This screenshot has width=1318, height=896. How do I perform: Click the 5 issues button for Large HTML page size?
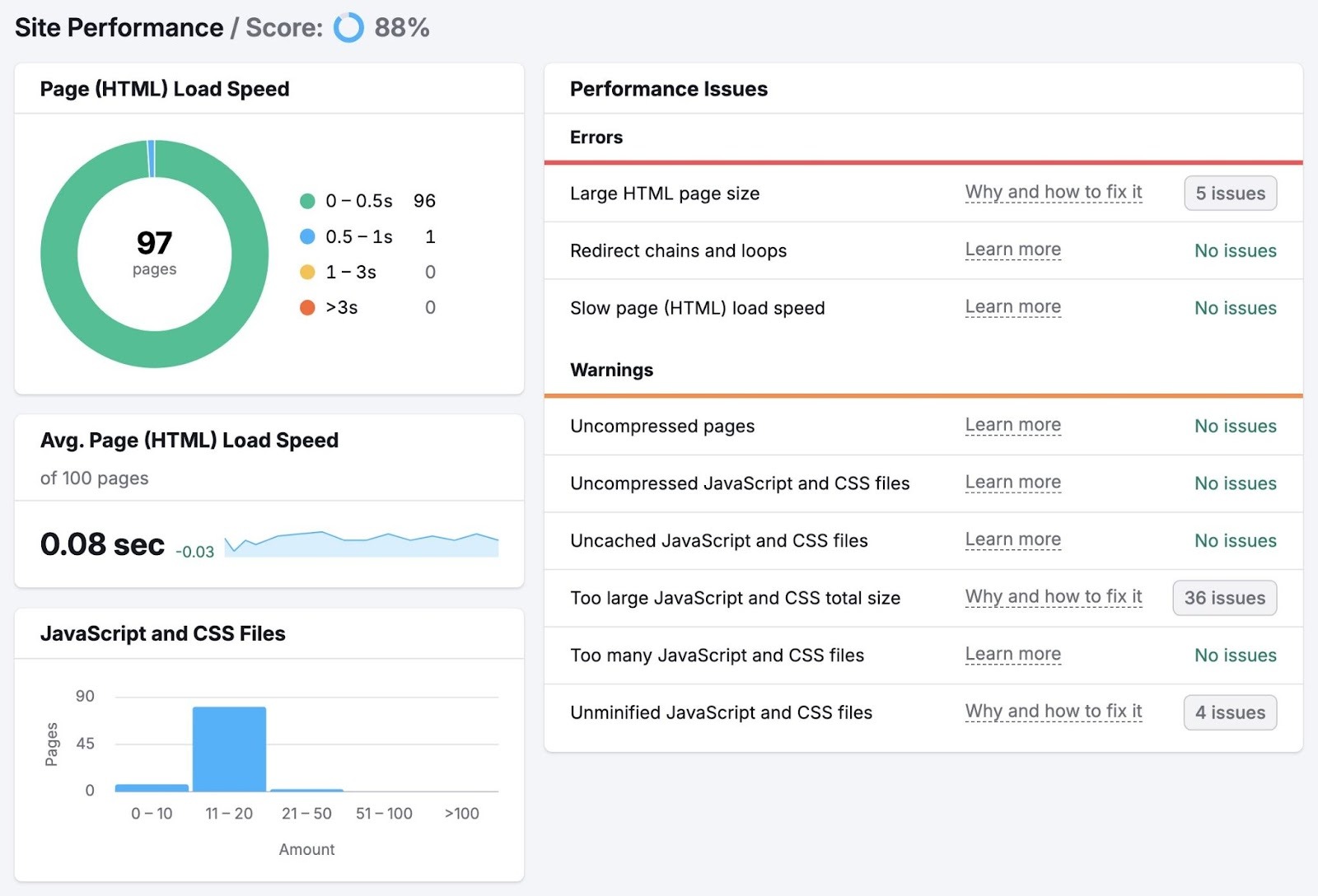[1230, 193]
